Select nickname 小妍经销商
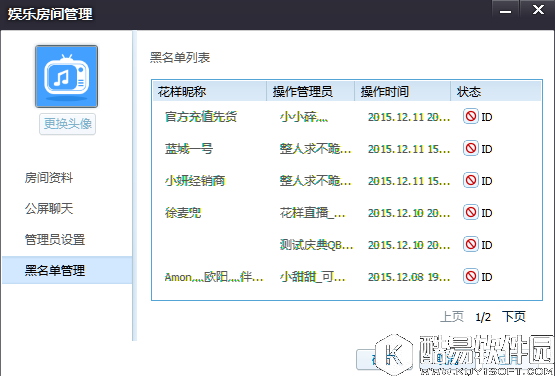555x376 pixels. tap(195, 181)
